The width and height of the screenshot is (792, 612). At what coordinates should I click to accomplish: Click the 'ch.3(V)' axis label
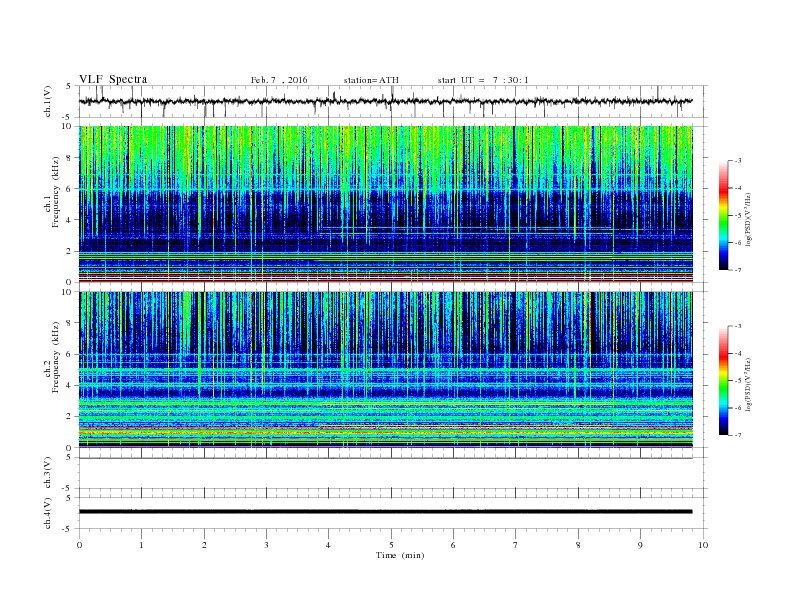point(47,473)
